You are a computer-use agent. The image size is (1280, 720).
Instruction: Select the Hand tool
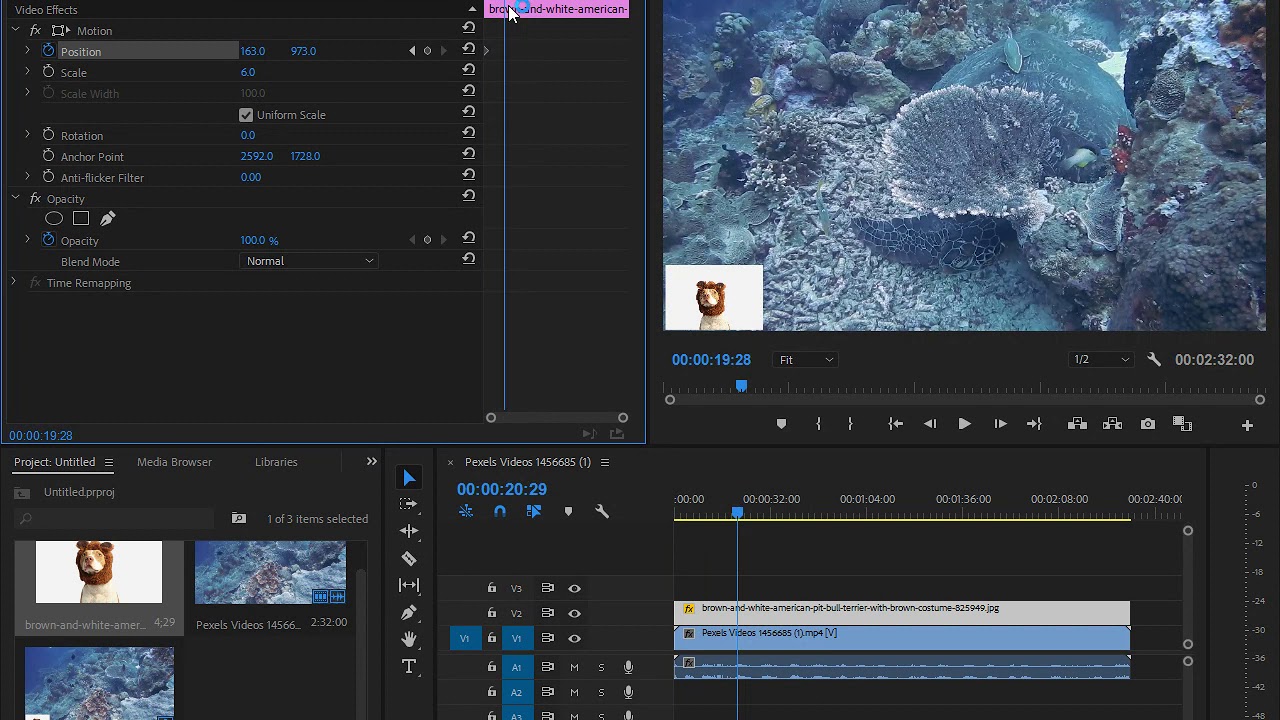tap(409, 640)
